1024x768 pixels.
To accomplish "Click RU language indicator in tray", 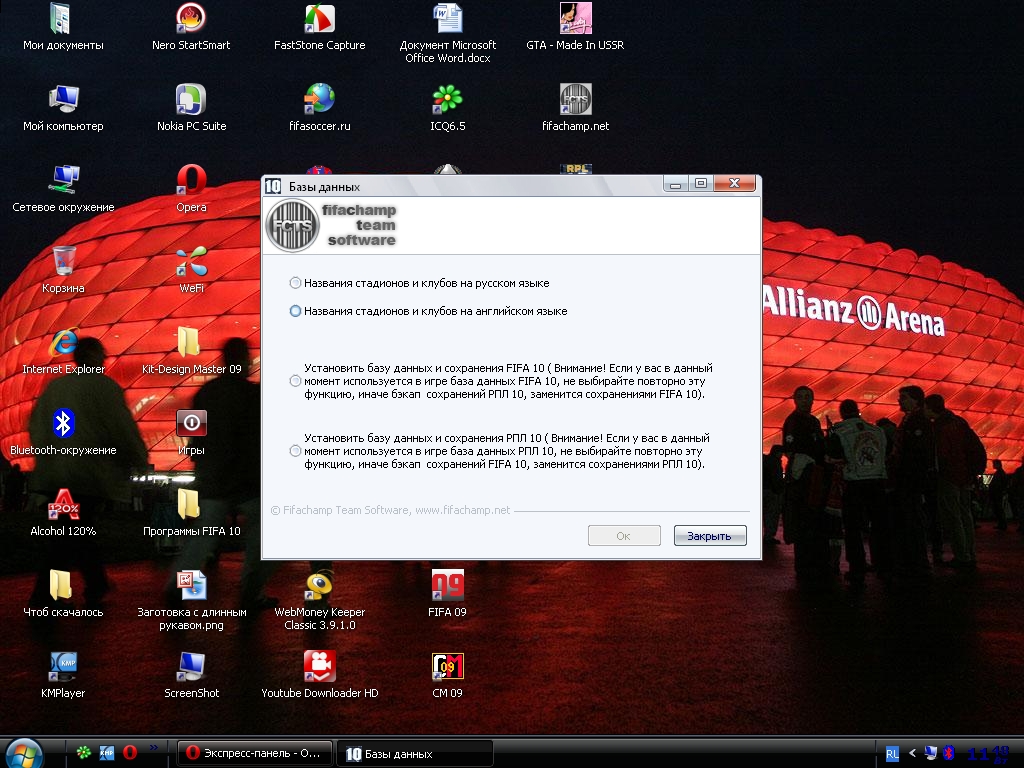I will (x=892, y=754).
